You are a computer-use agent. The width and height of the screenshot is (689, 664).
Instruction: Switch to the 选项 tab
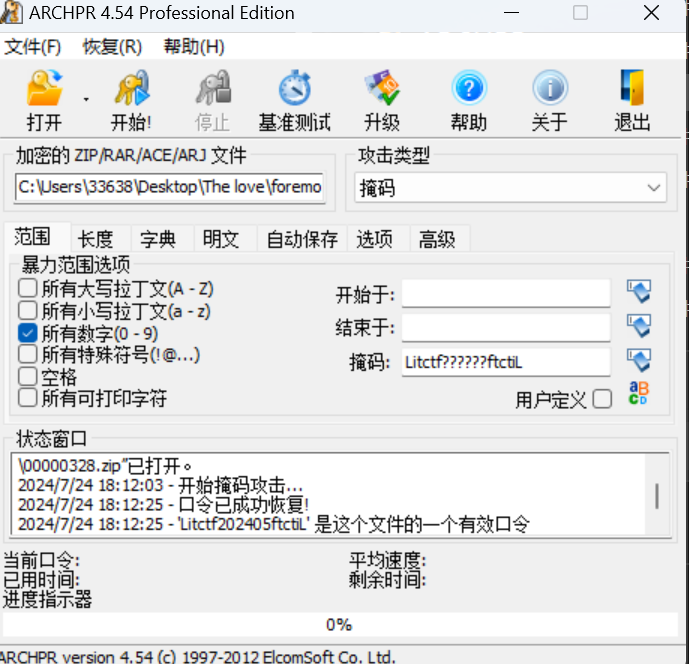374,239
